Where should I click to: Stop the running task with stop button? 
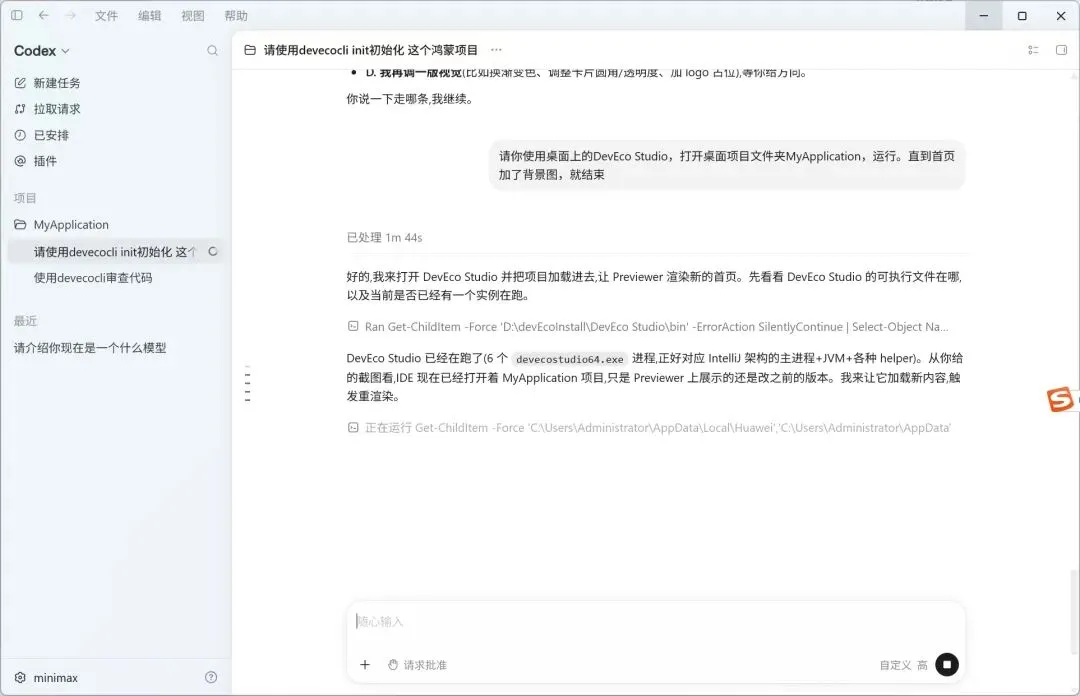[x=947, y=664]
